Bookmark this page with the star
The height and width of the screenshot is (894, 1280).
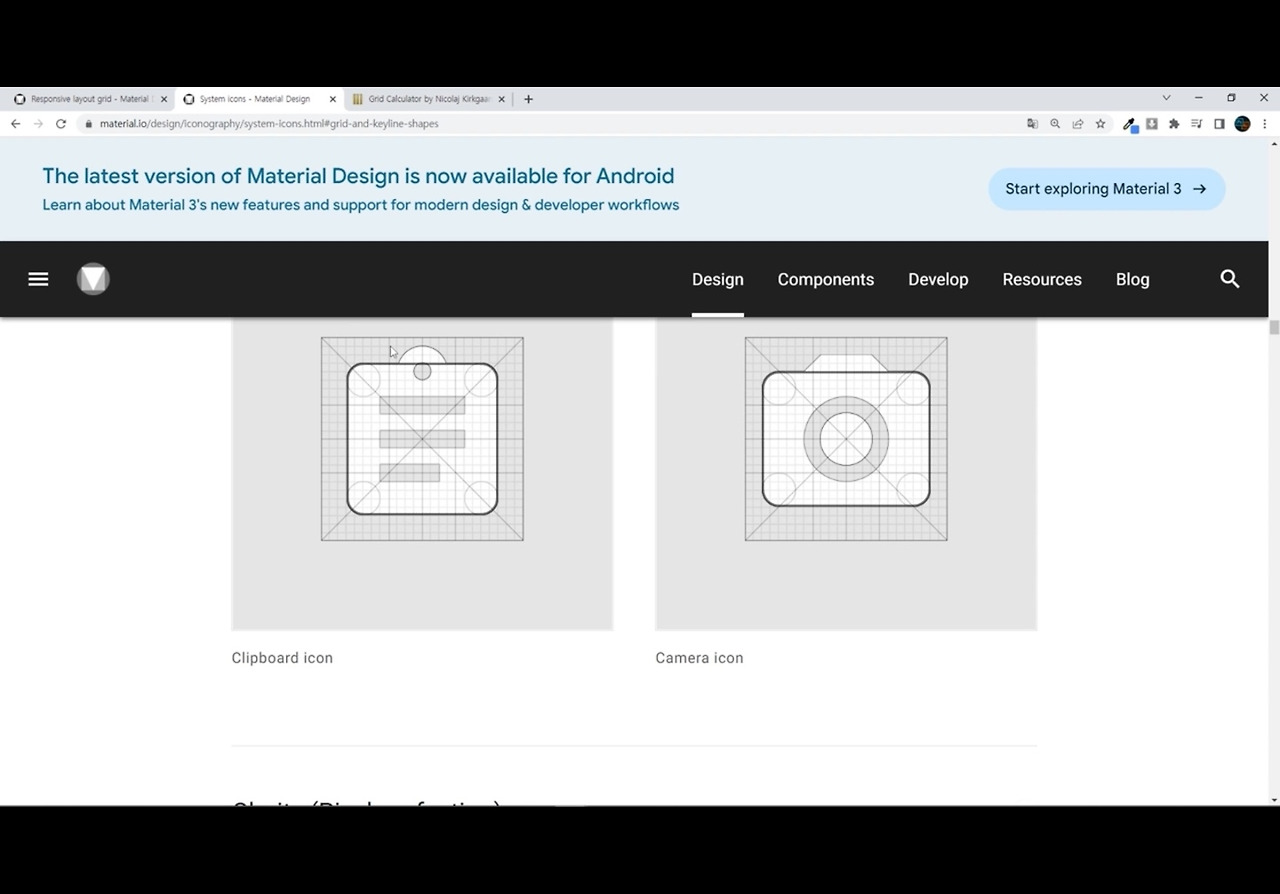coord(1101,124)
